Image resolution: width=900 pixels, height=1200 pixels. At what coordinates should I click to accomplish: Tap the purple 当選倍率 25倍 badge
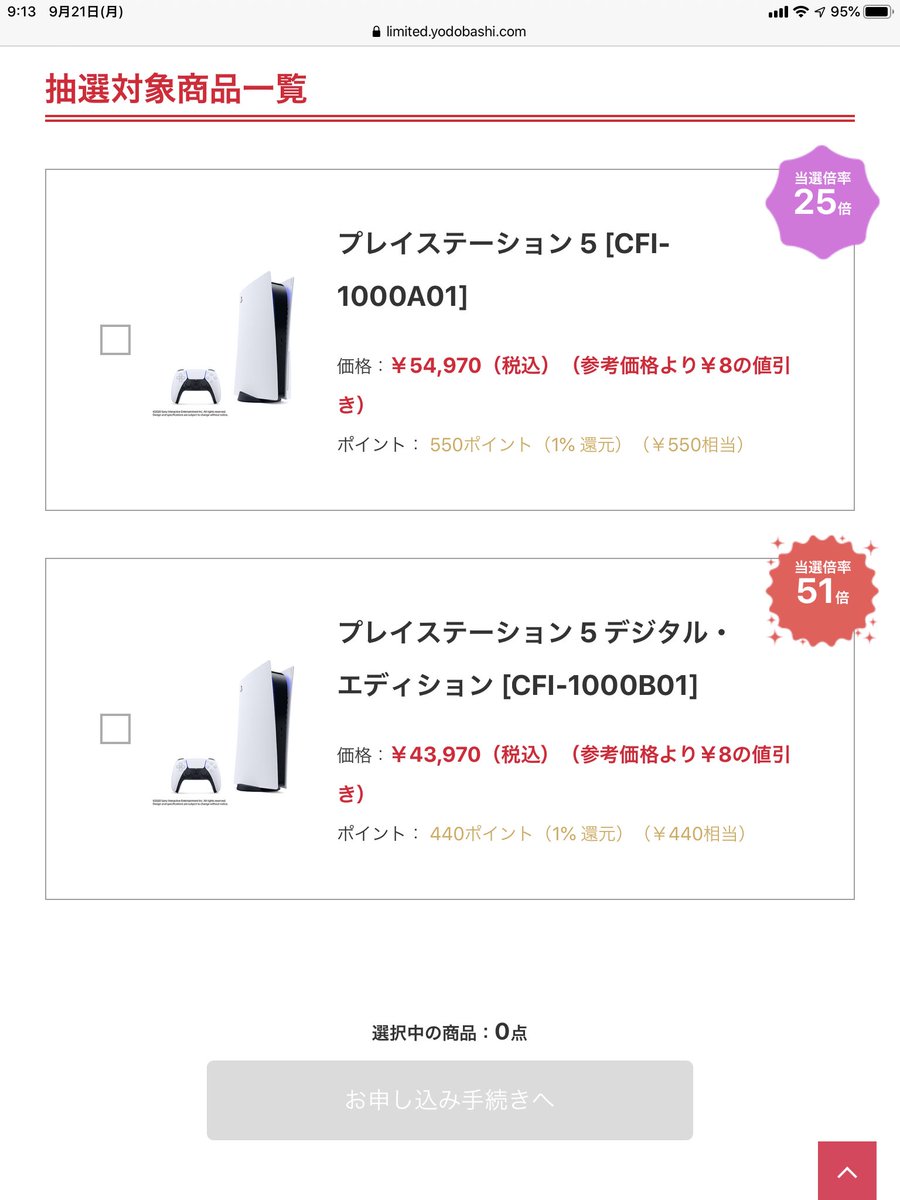pyautogui.click(x=822, y=202)
